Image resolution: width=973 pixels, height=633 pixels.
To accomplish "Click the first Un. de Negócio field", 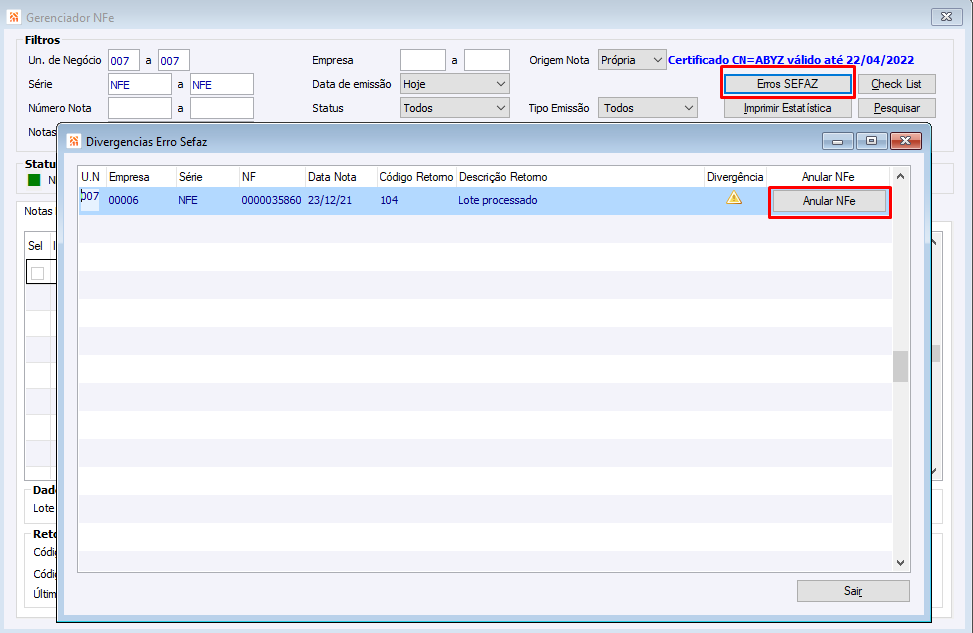I will pos(123,61).
